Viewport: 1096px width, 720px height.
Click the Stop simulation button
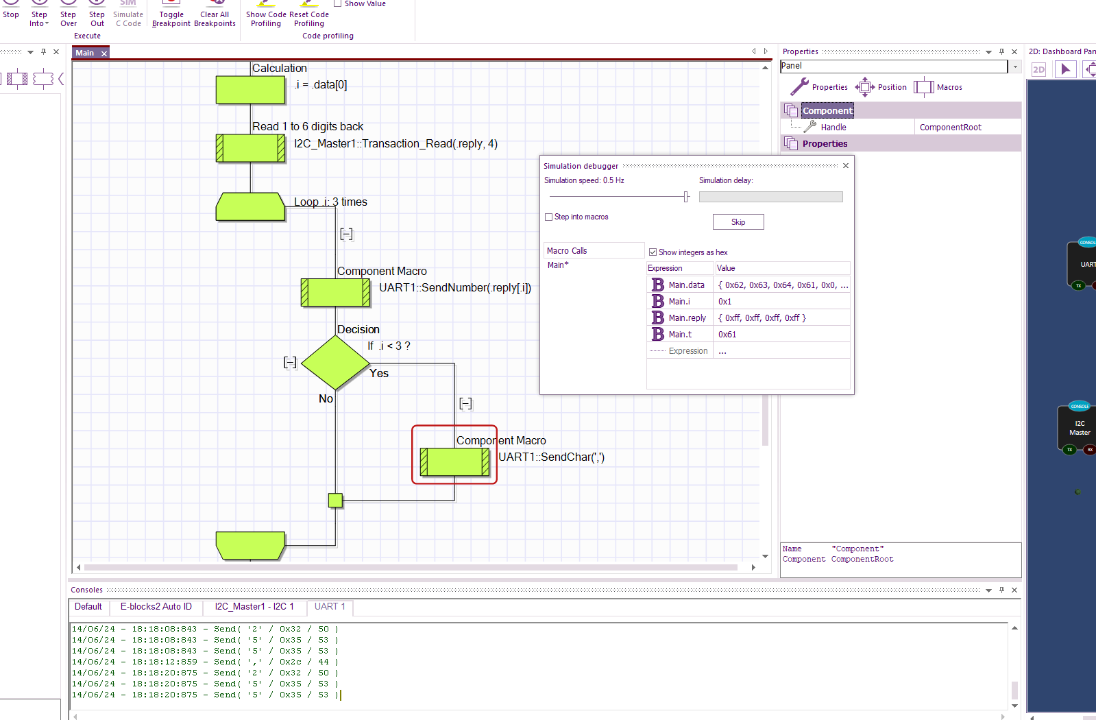(10, 13)
